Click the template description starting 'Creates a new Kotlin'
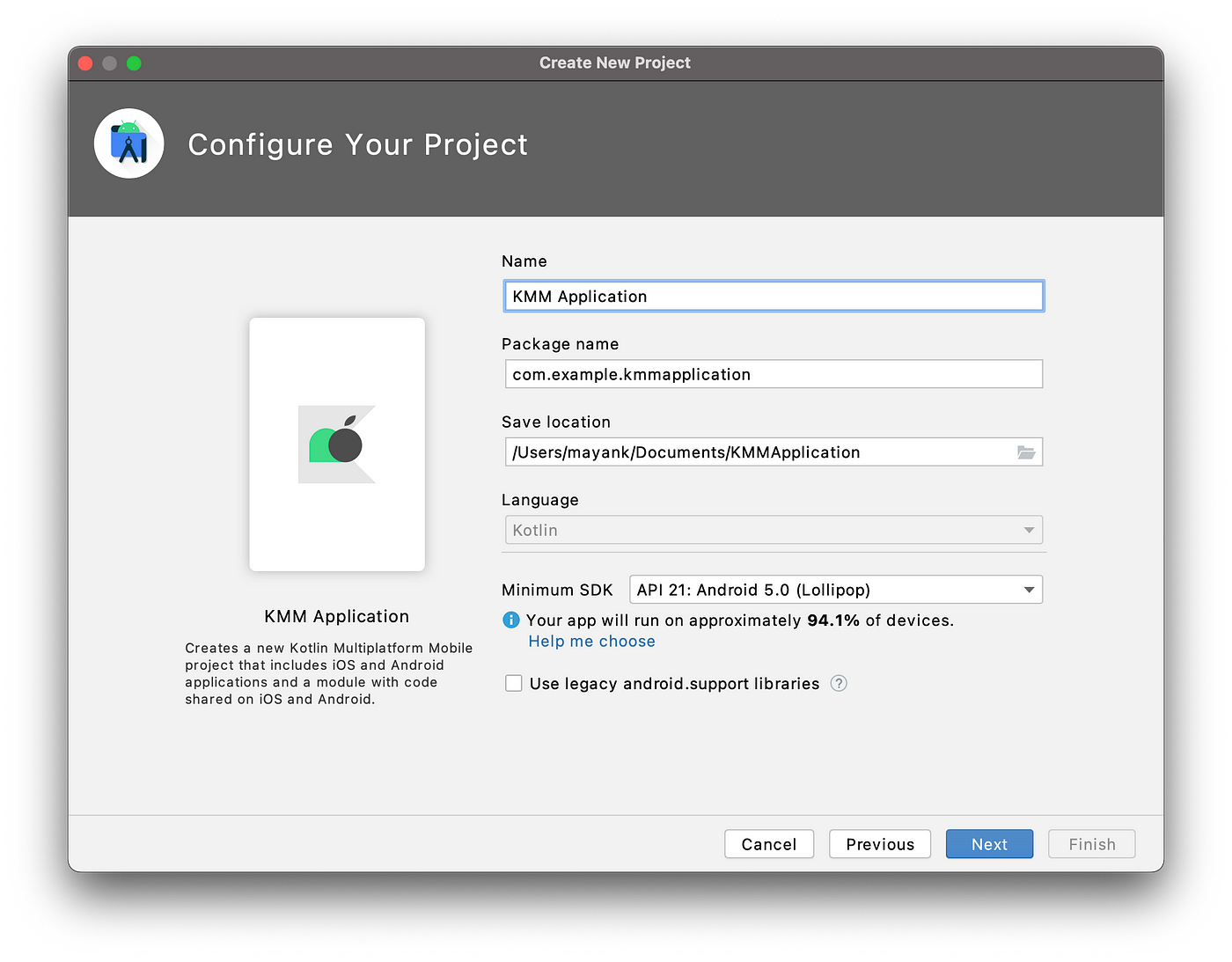Screen dimensions: 1232x962 329,673
